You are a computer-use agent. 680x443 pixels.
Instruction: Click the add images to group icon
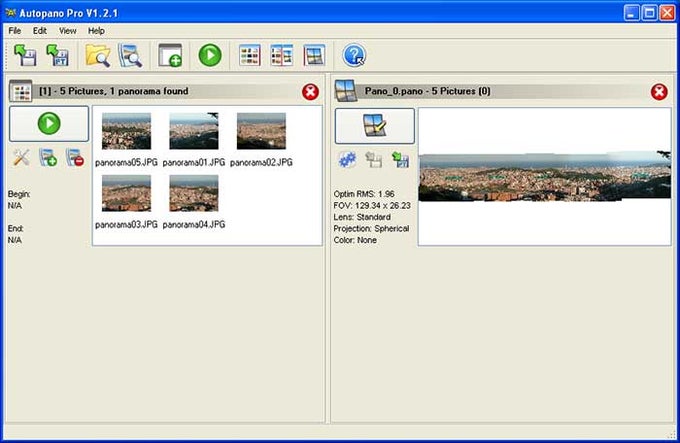point(48,158)
